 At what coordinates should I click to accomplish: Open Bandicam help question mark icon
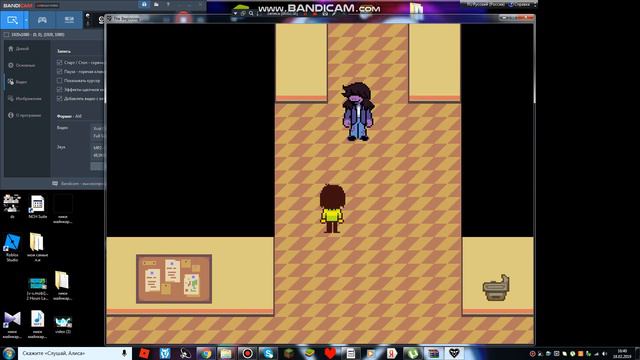168,4
